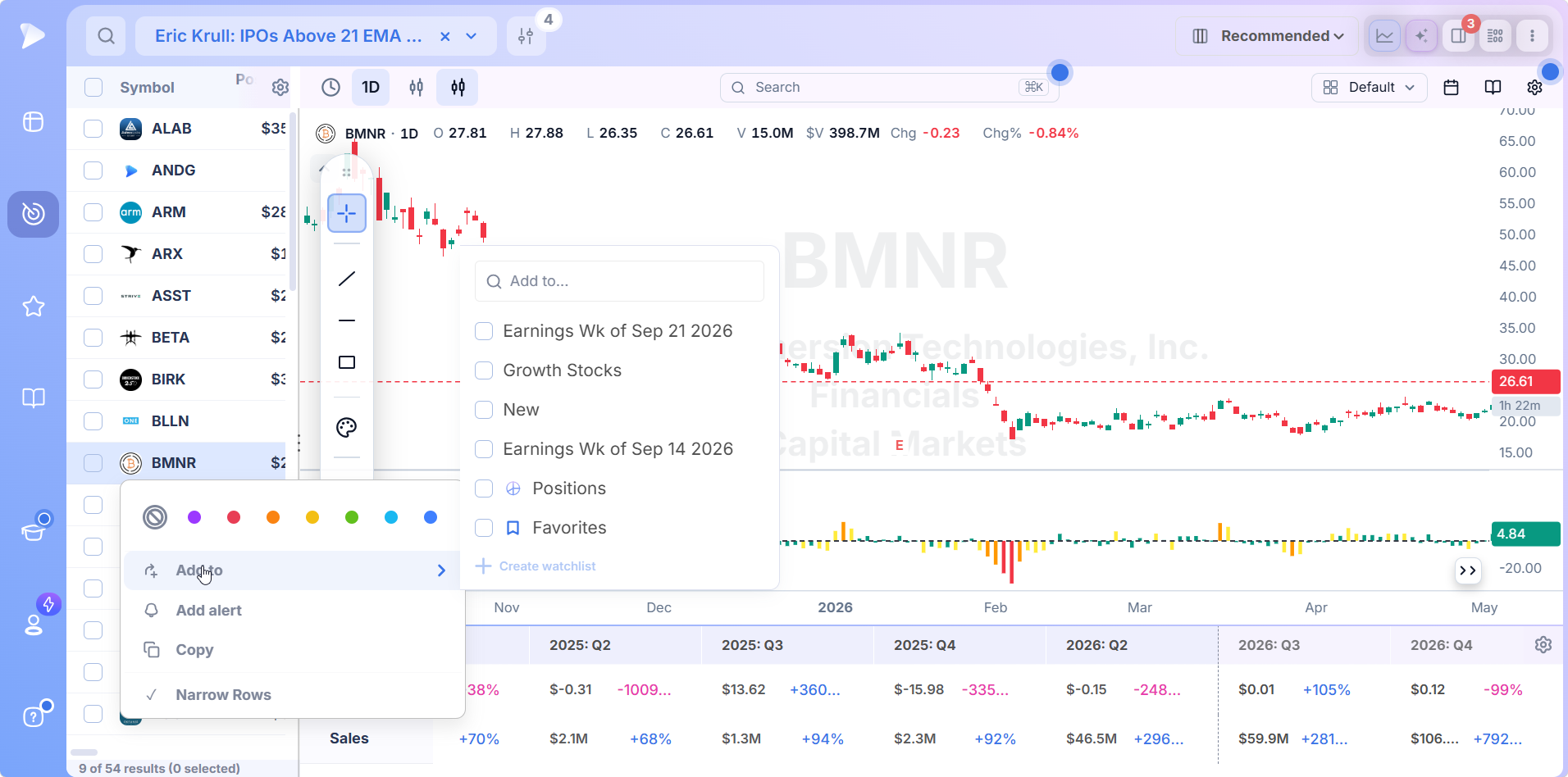This screenshot has height=777, width=1568.
Task: Open the search magnifier in top bar
Action: (106, 36)
